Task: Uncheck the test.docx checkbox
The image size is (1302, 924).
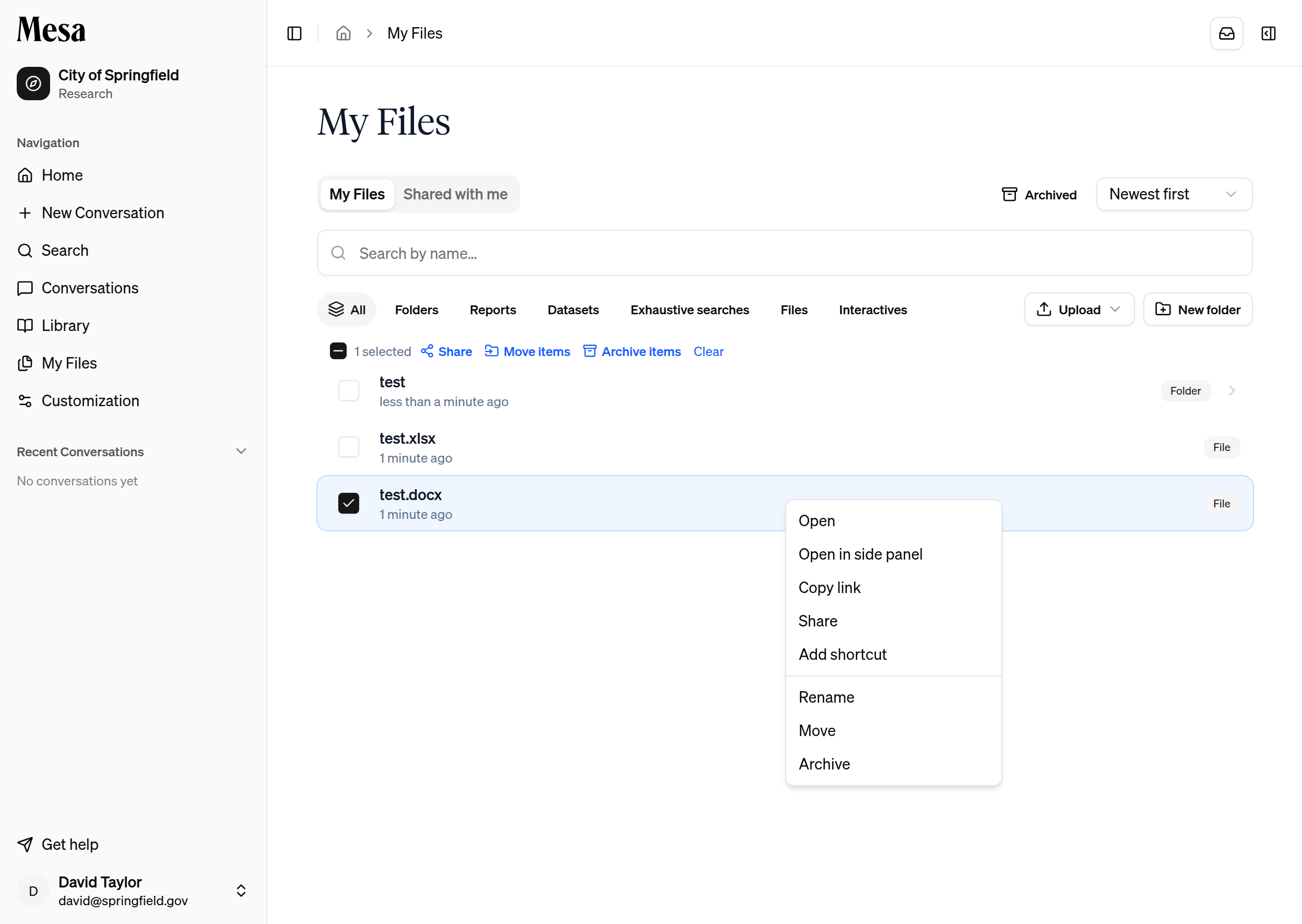Action: click(x=348, y=504)
